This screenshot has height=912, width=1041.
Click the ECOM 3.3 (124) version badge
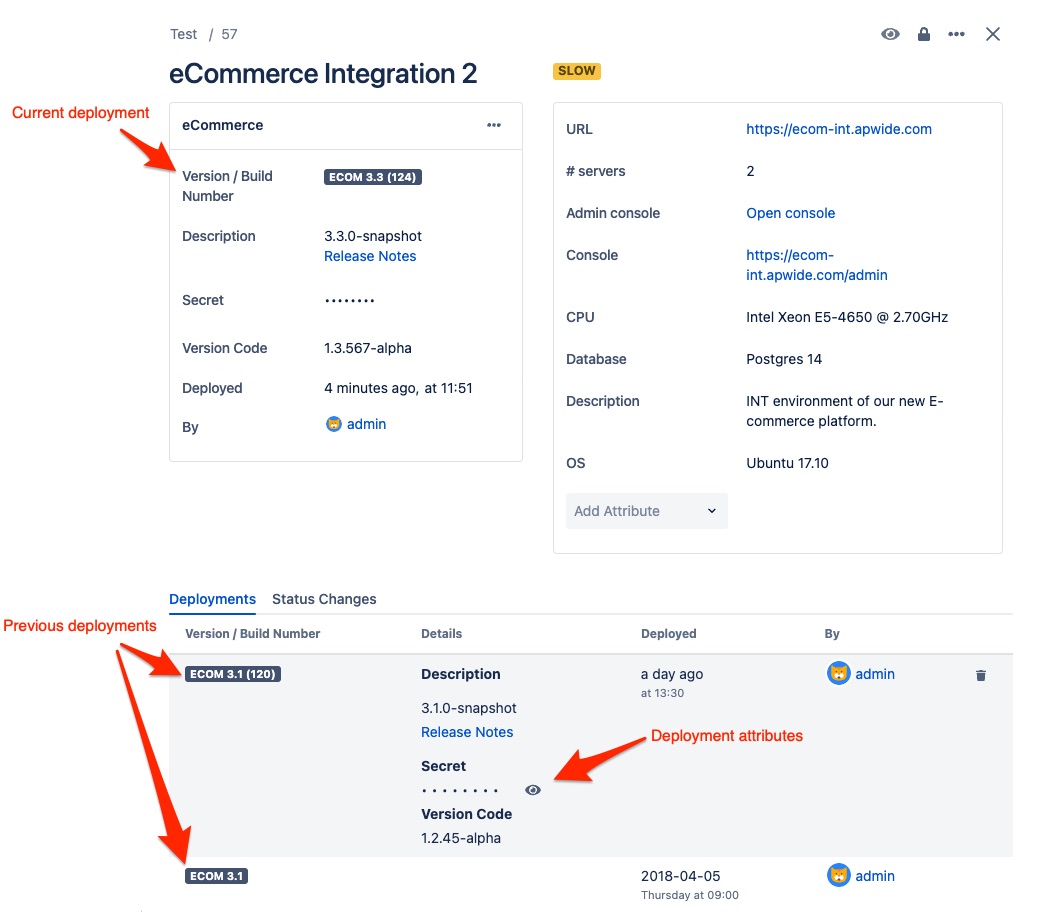pyautogui.click(x=372, y=177)
